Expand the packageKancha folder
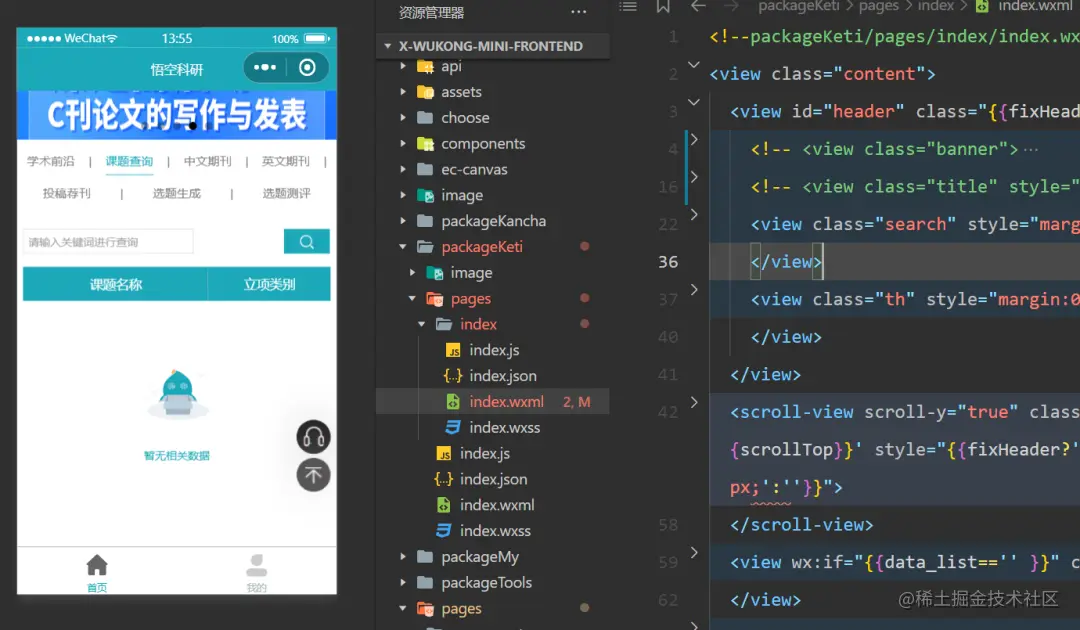 pos(403,221)
